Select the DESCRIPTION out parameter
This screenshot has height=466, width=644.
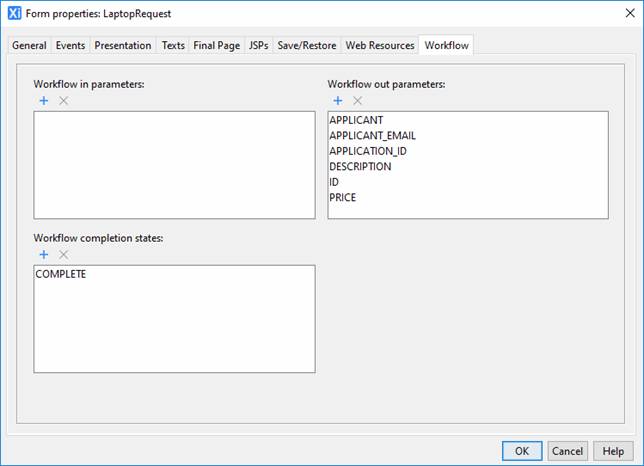click(x=360, y=166)
